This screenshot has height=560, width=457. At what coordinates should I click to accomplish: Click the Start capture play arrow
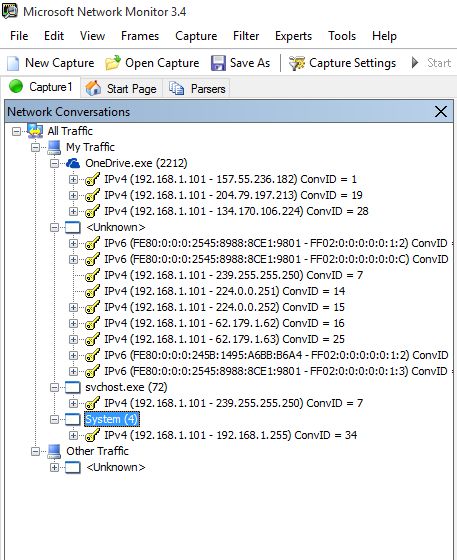coord(415,63)
